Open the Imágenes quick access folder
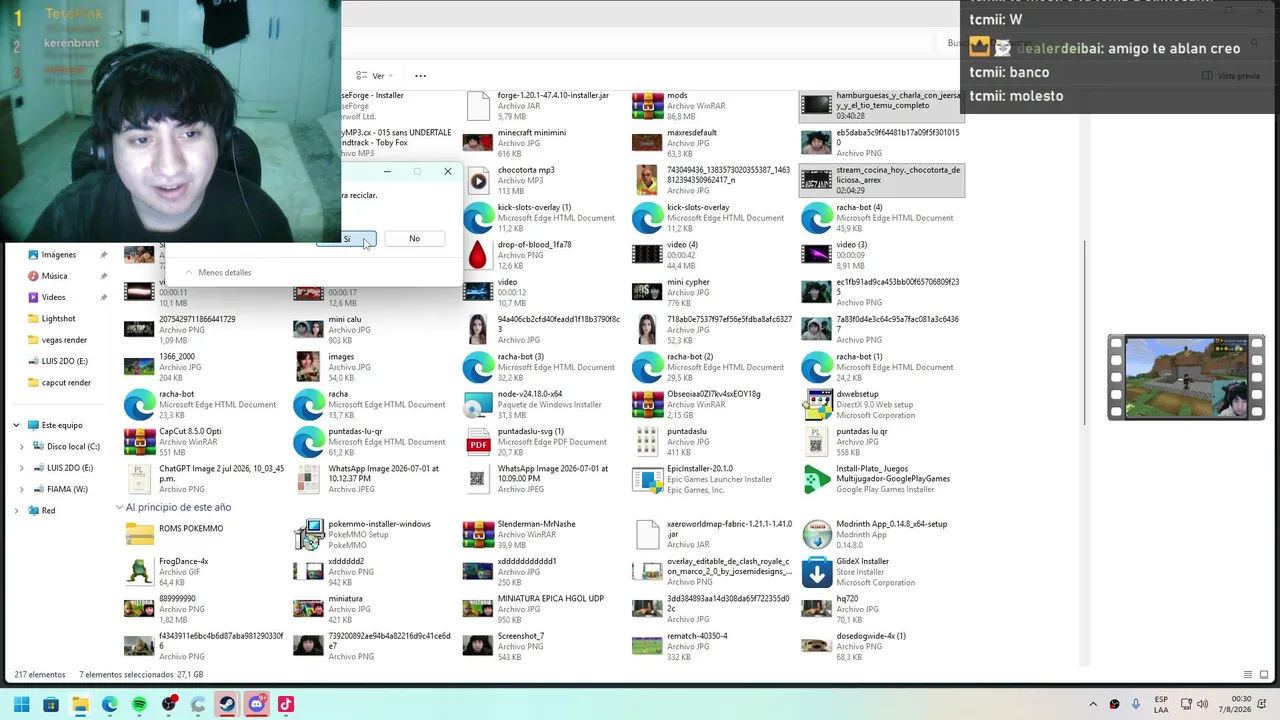 coord(59,255)
